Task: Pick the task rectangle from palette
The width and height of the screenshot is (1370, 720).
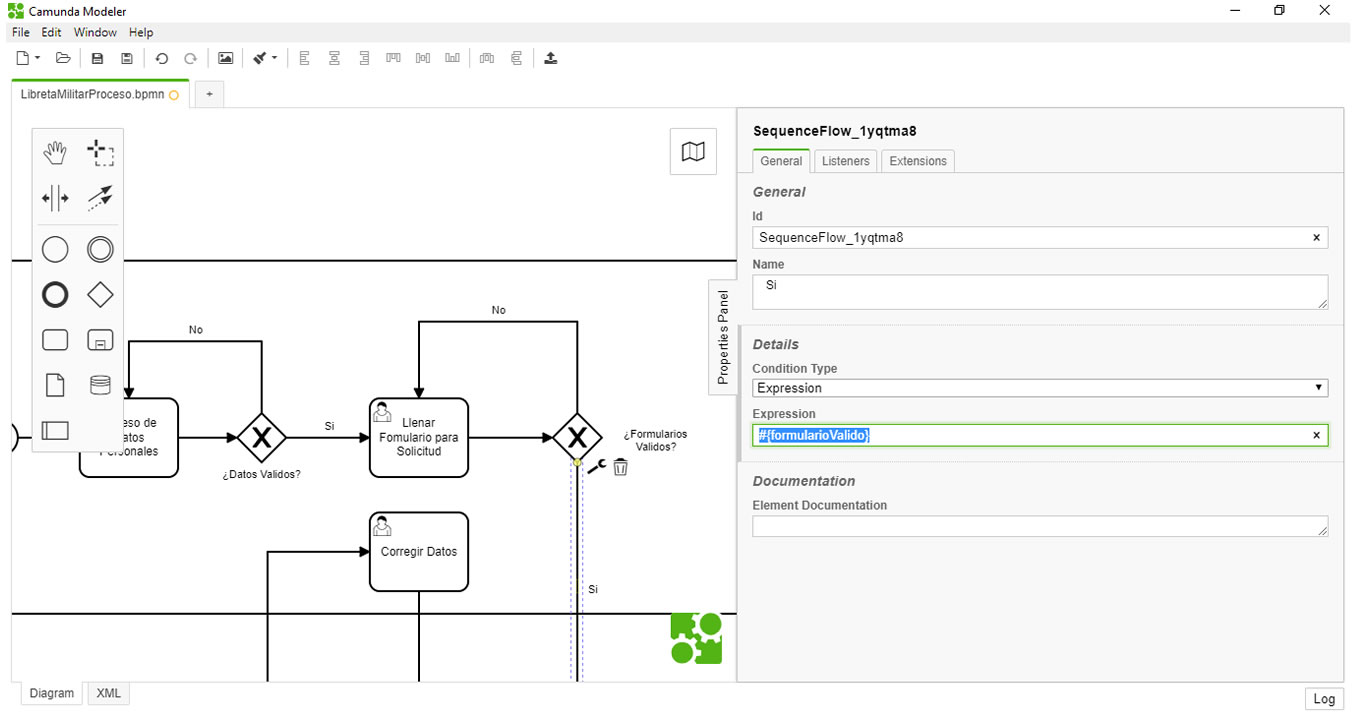Action: [55, 340]
